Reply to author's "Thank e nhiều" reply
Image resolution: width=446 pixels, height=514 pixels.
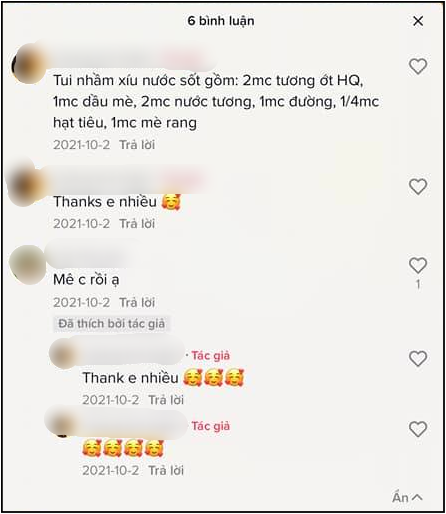(x=166, y=400)
